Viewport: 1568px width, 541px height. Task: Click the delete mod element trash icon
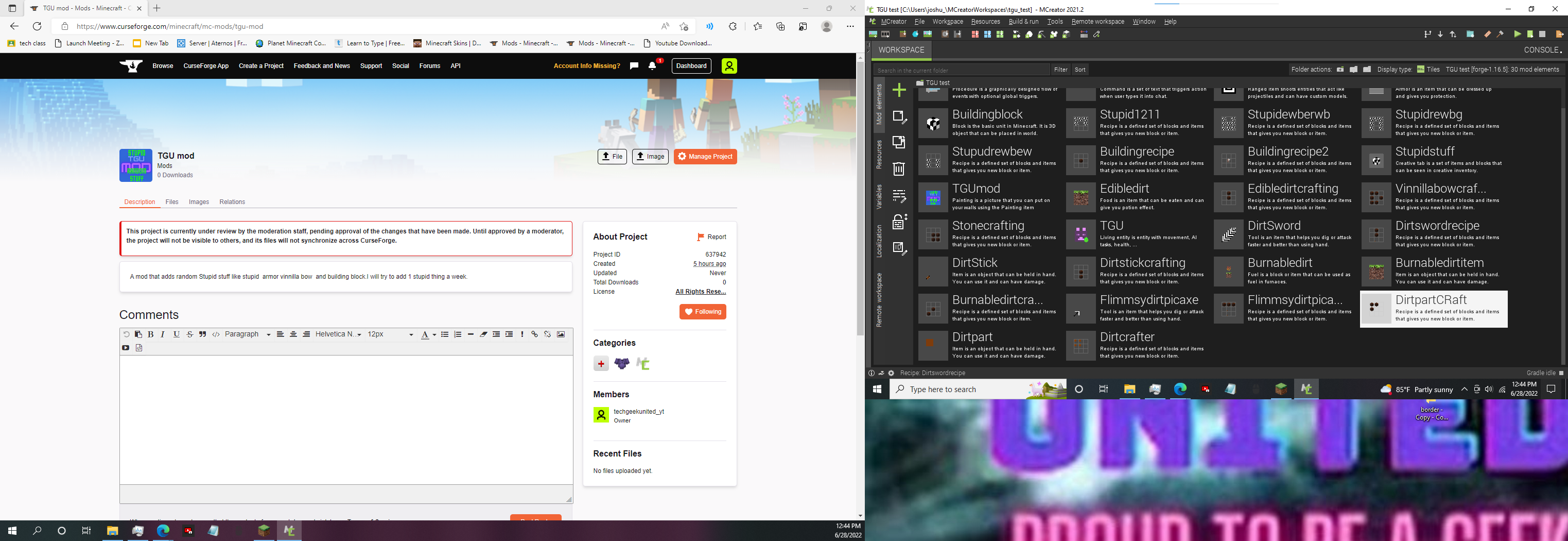(x=899, y=169)
